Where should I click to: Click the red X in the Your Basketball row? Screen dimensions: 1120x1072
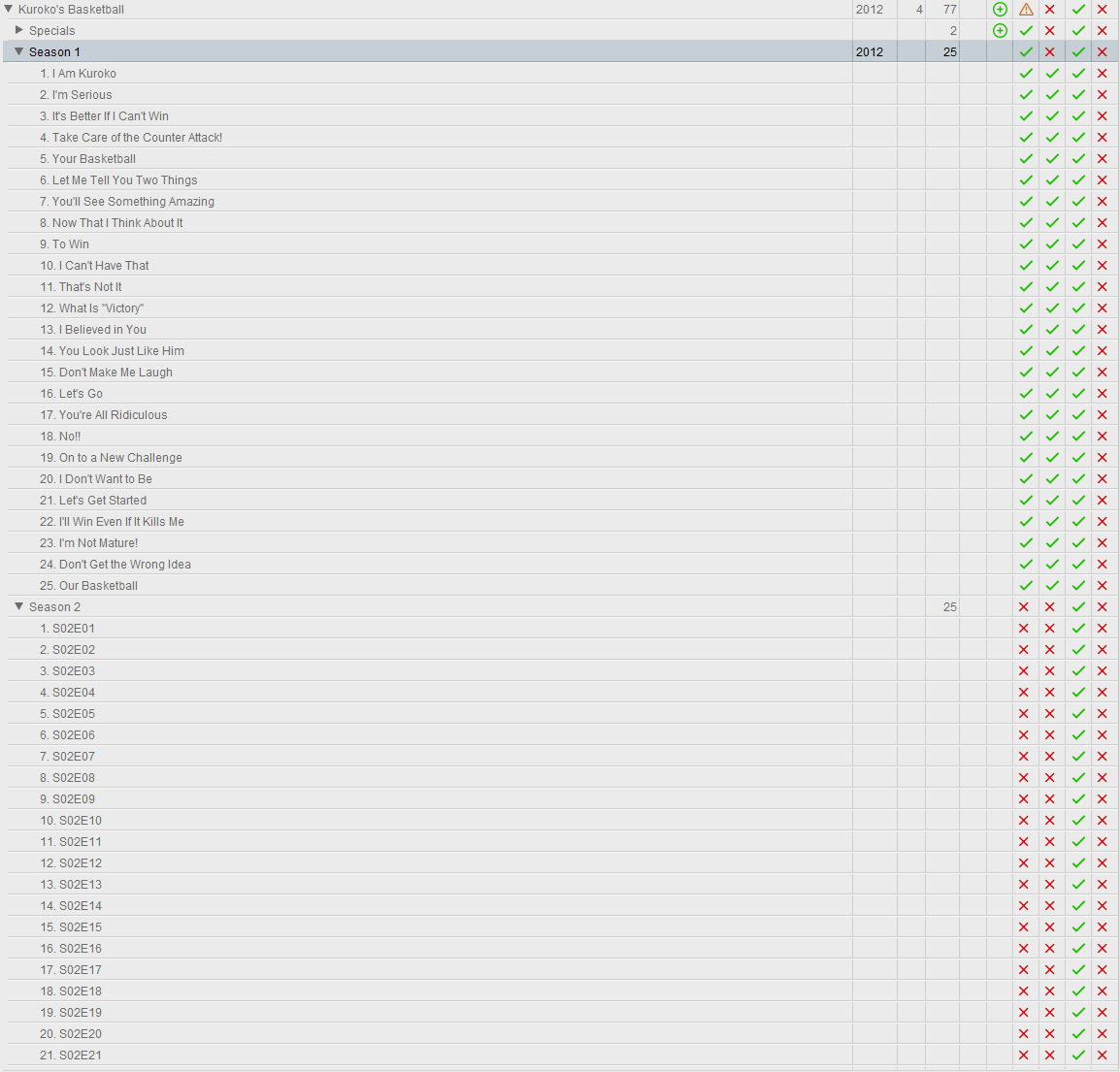point(1103,158)
